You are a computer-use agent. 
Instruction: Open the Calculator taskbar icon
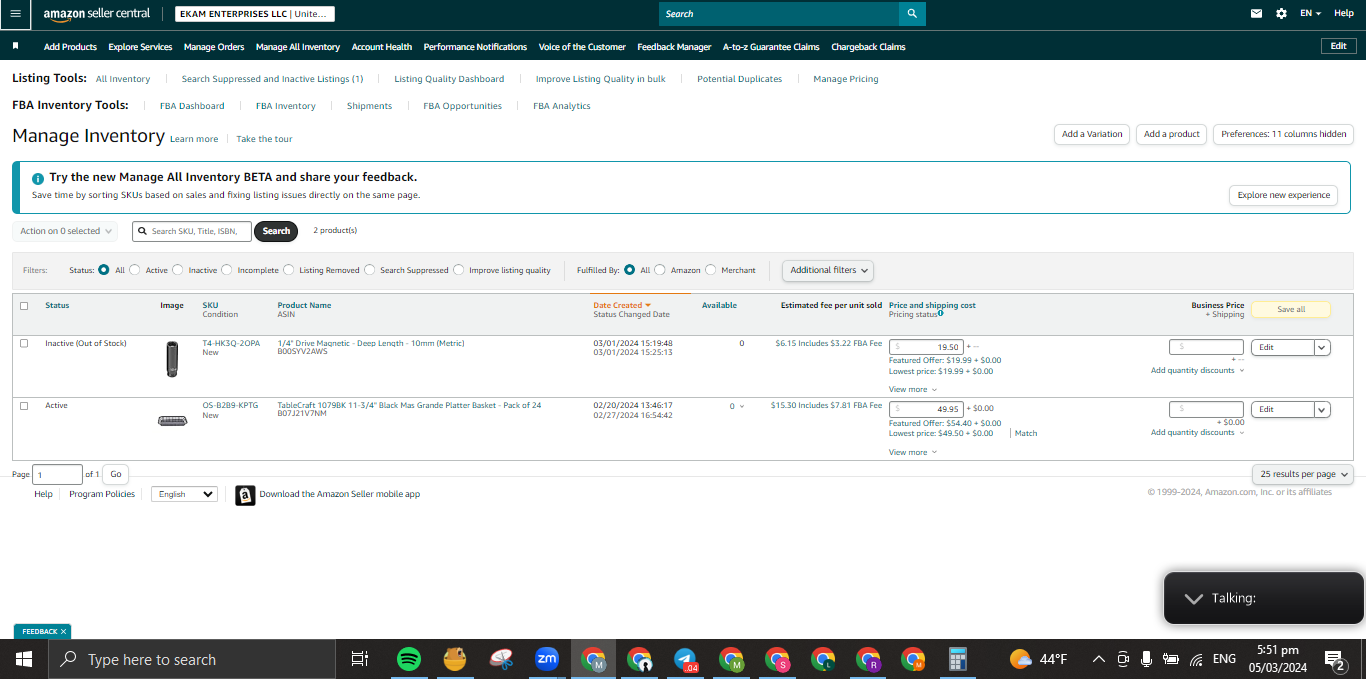[958, 659]
